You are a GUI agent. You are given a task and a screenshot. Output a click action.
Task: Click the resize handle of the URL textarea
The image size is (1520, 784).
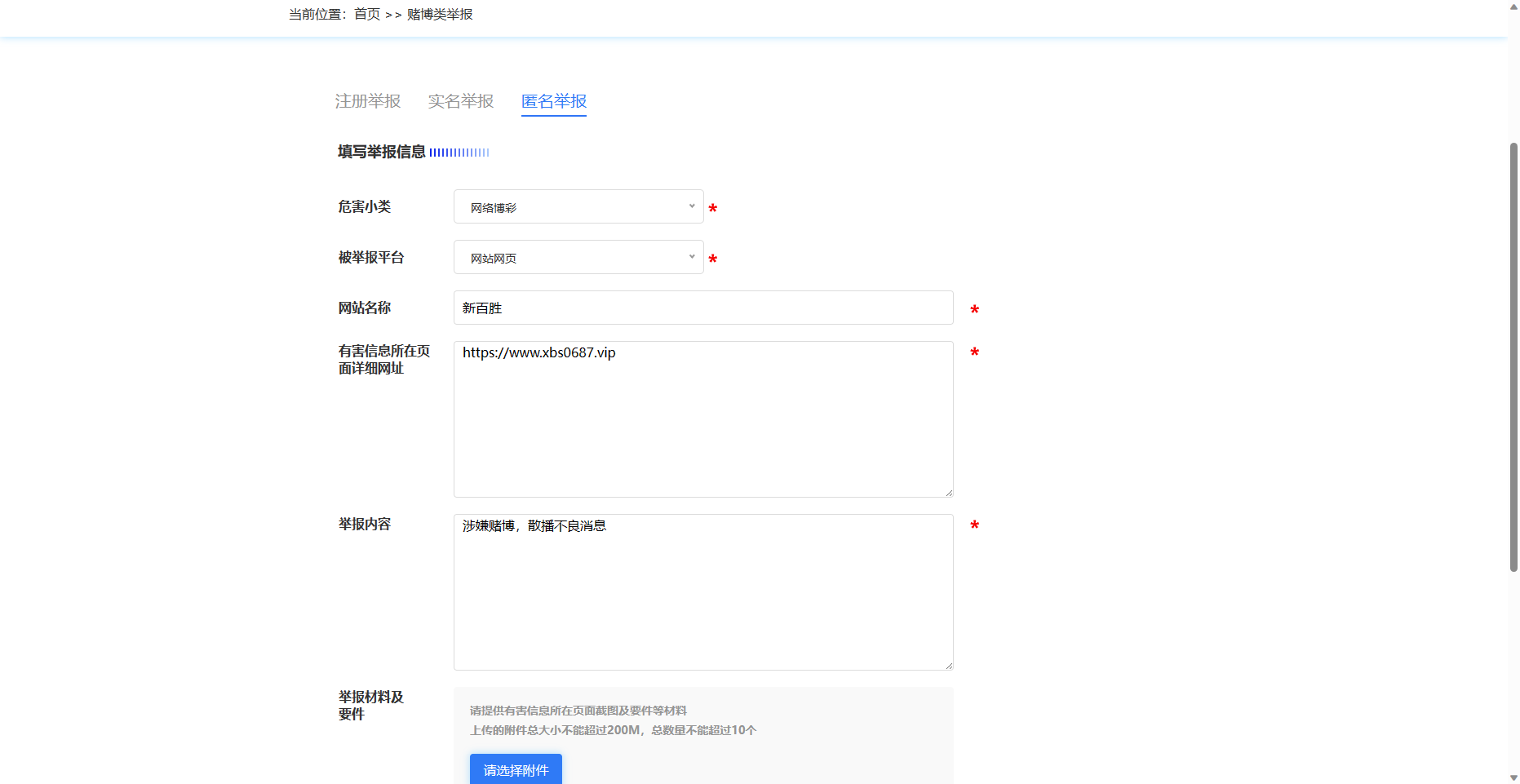(x=948, y=491)
